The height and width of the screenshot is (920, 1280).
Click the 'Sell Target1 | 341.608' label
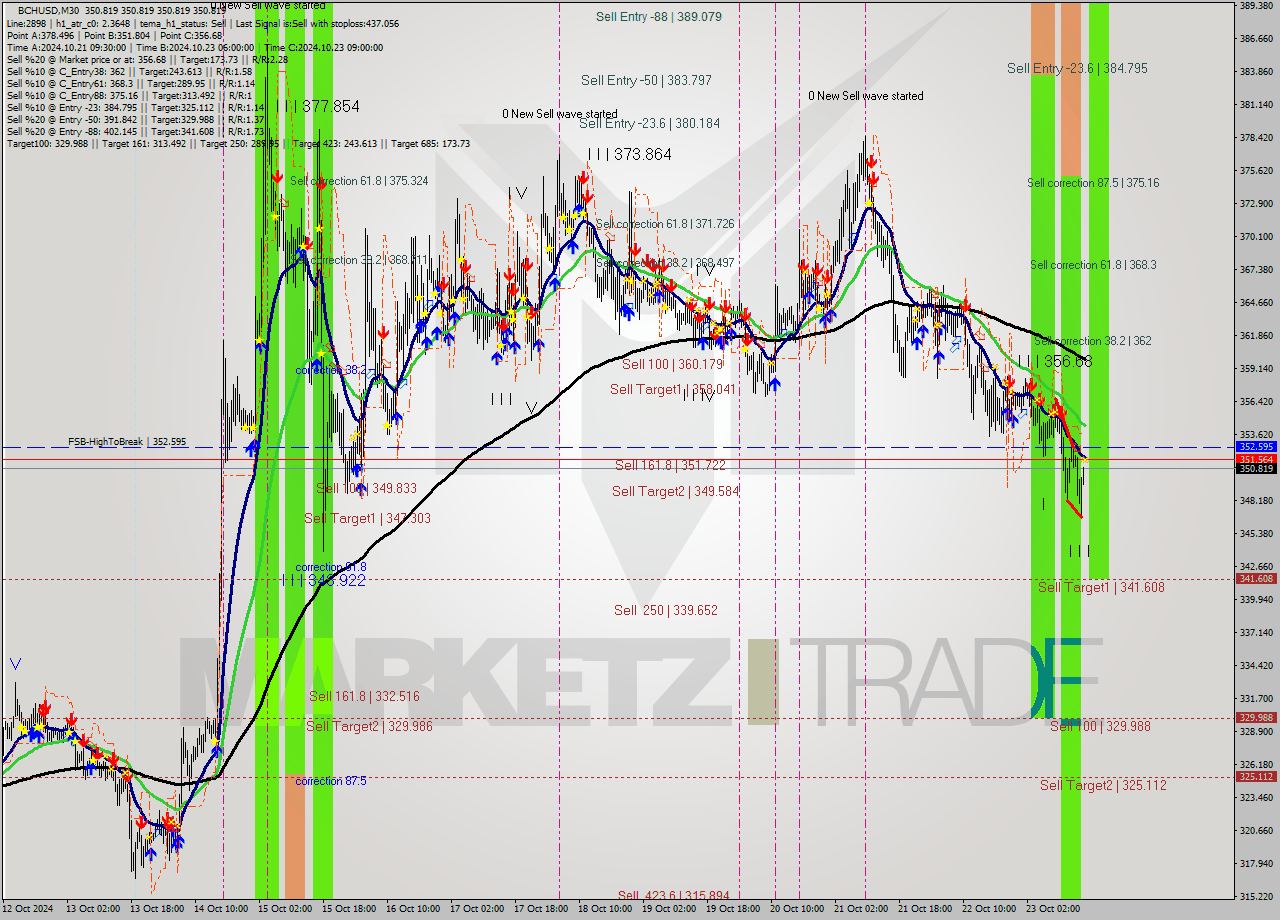coord(1101,587)
